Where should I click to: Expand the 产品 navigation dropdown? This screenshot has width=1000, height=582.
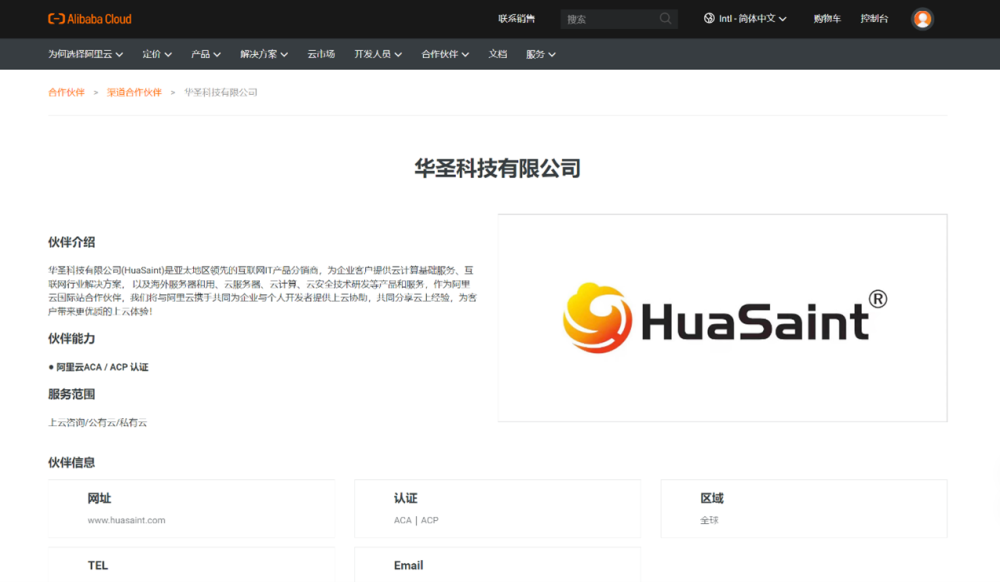coord(205,54)
